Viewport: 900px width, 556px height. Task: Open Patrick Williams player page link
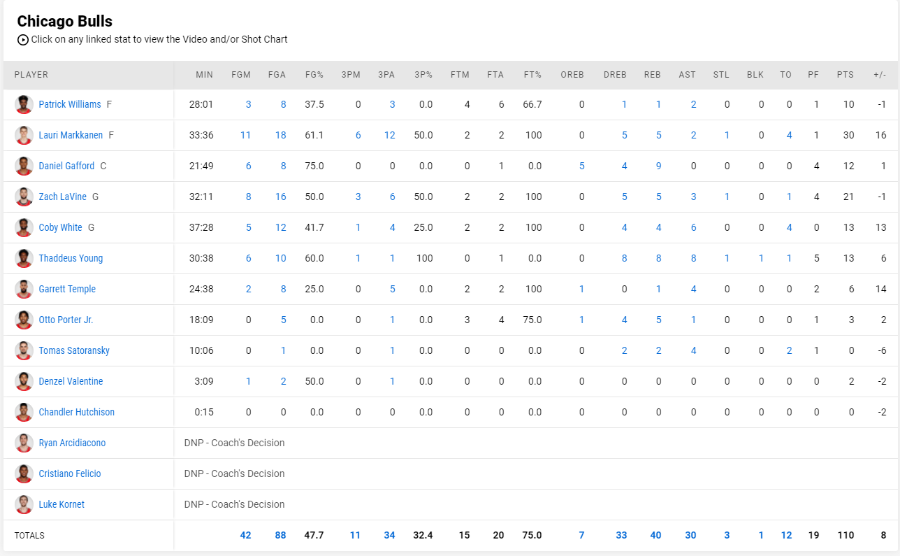click(69, 104)
